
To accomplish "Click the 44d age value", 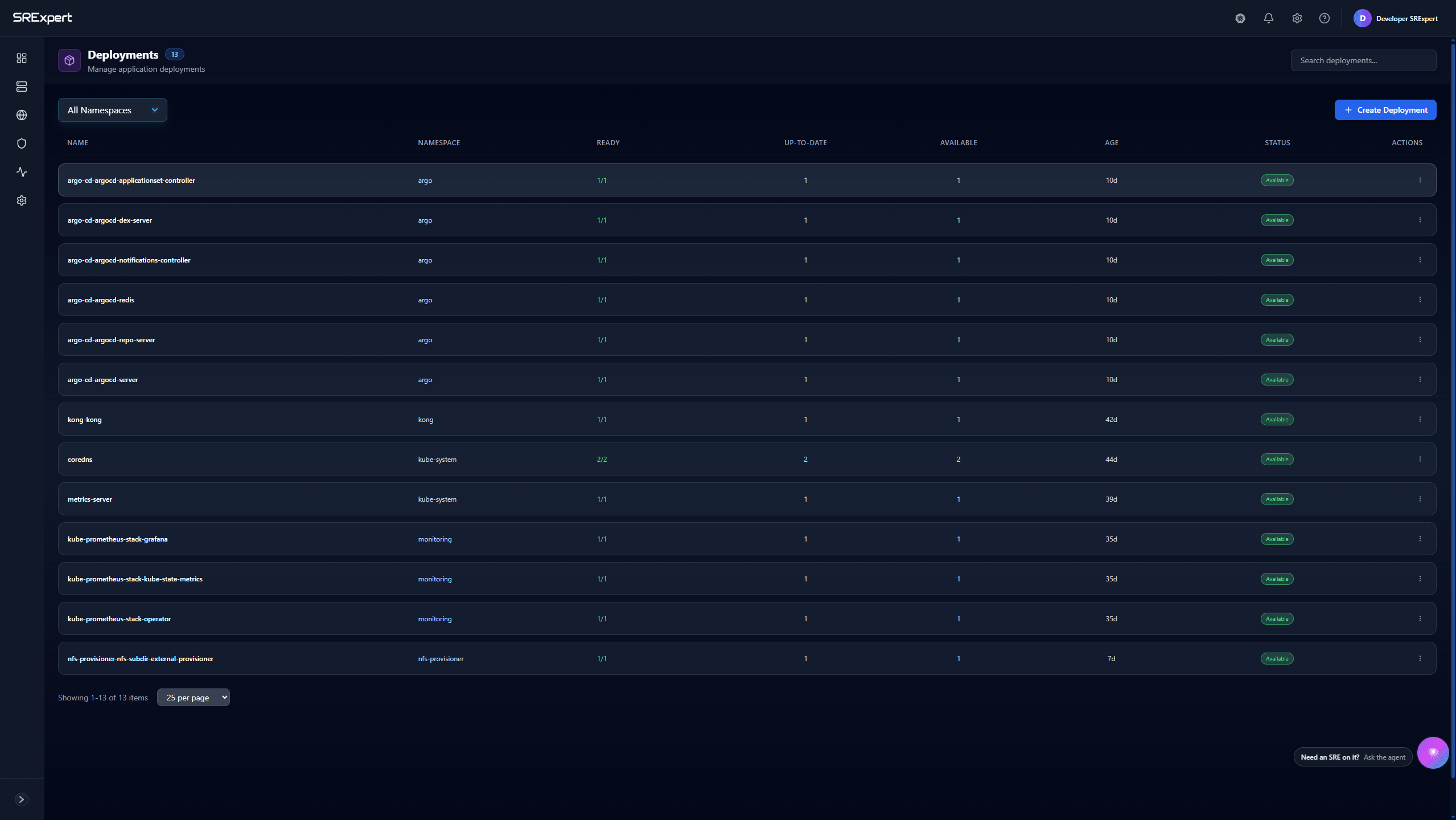I will 1111,460.
